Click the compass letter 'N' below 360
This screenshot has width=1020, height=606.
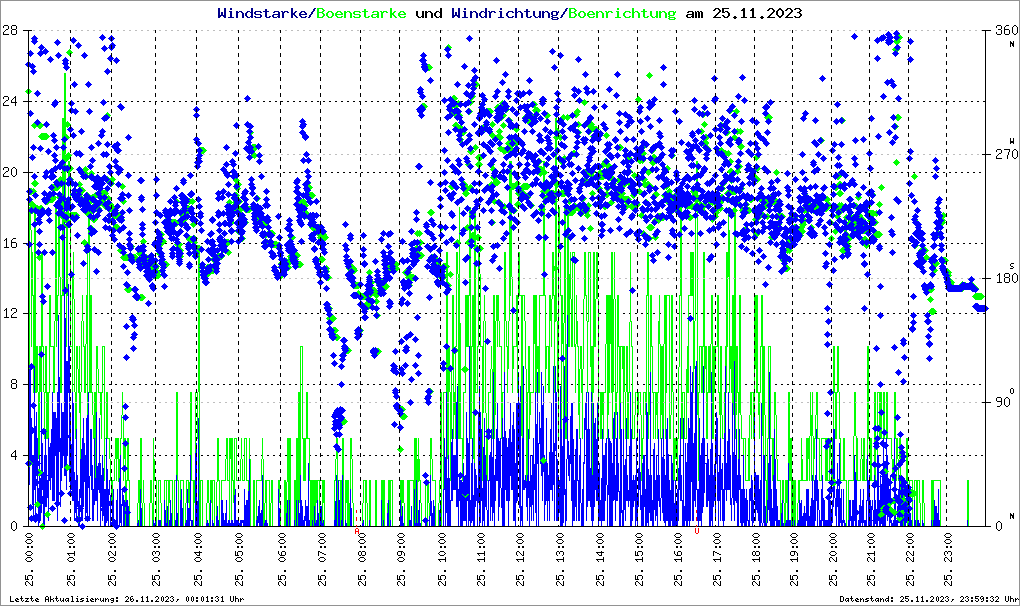[x=1012, y=44]
